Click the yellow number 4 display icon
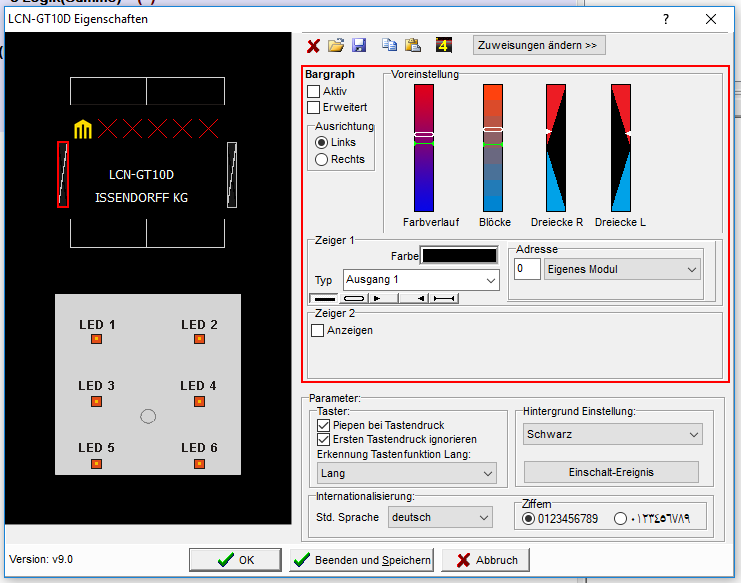Image resolution: width=741 pixels, height=583 pixels. (444, 45)
